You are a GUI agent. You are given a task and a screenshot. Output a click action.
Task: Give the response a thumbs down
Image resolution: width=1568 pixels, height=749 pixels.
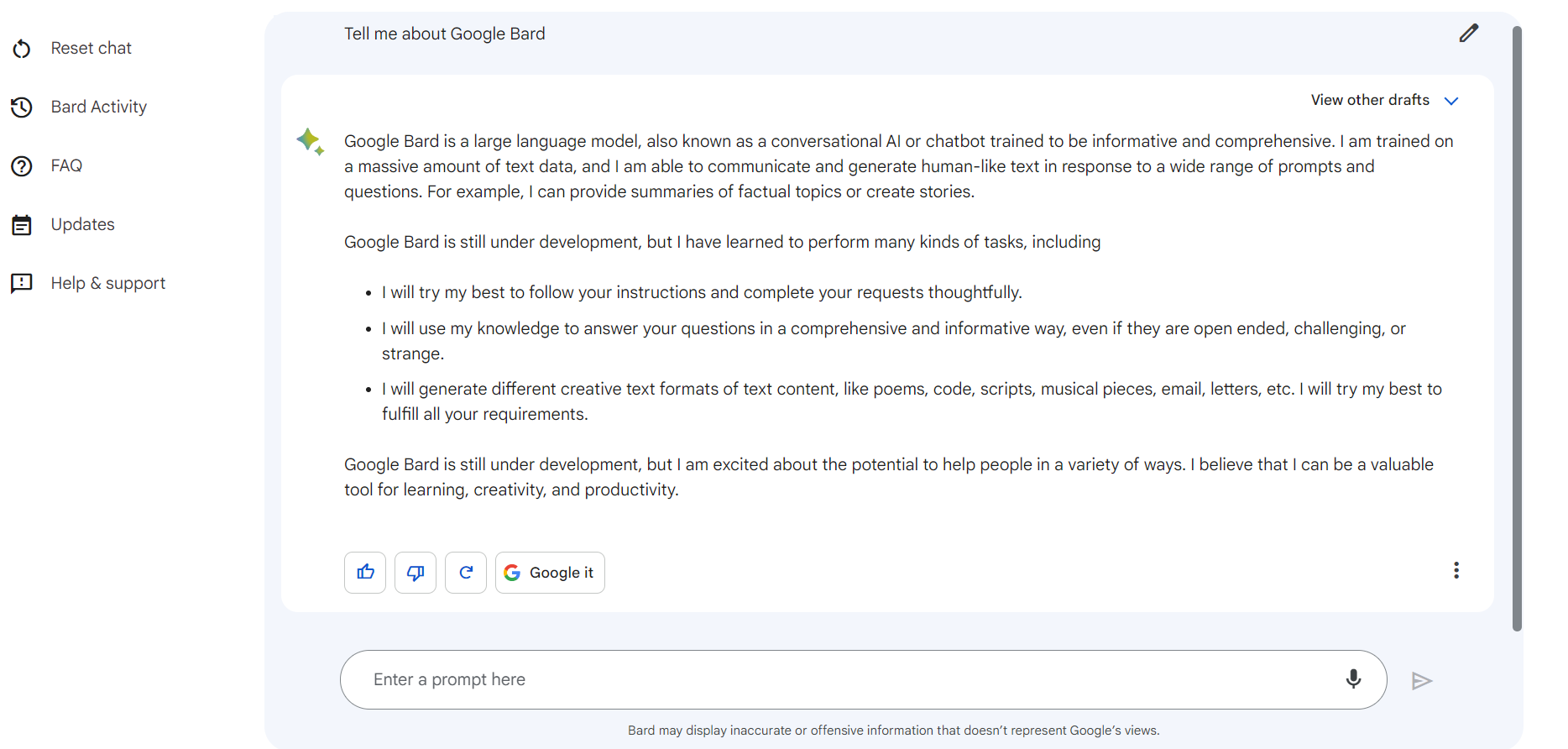click(x=416, y=573)
